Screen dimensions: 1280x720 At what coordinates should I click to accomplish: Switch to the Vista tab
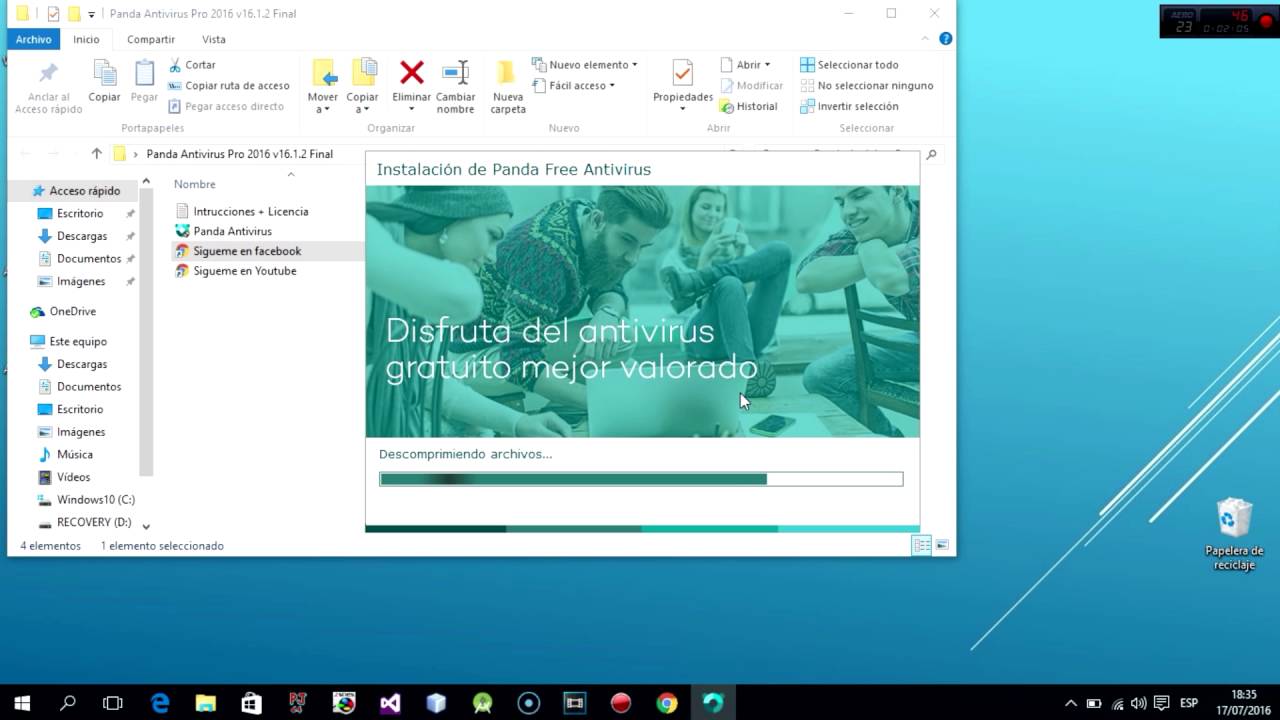click(x=214, y=39)
